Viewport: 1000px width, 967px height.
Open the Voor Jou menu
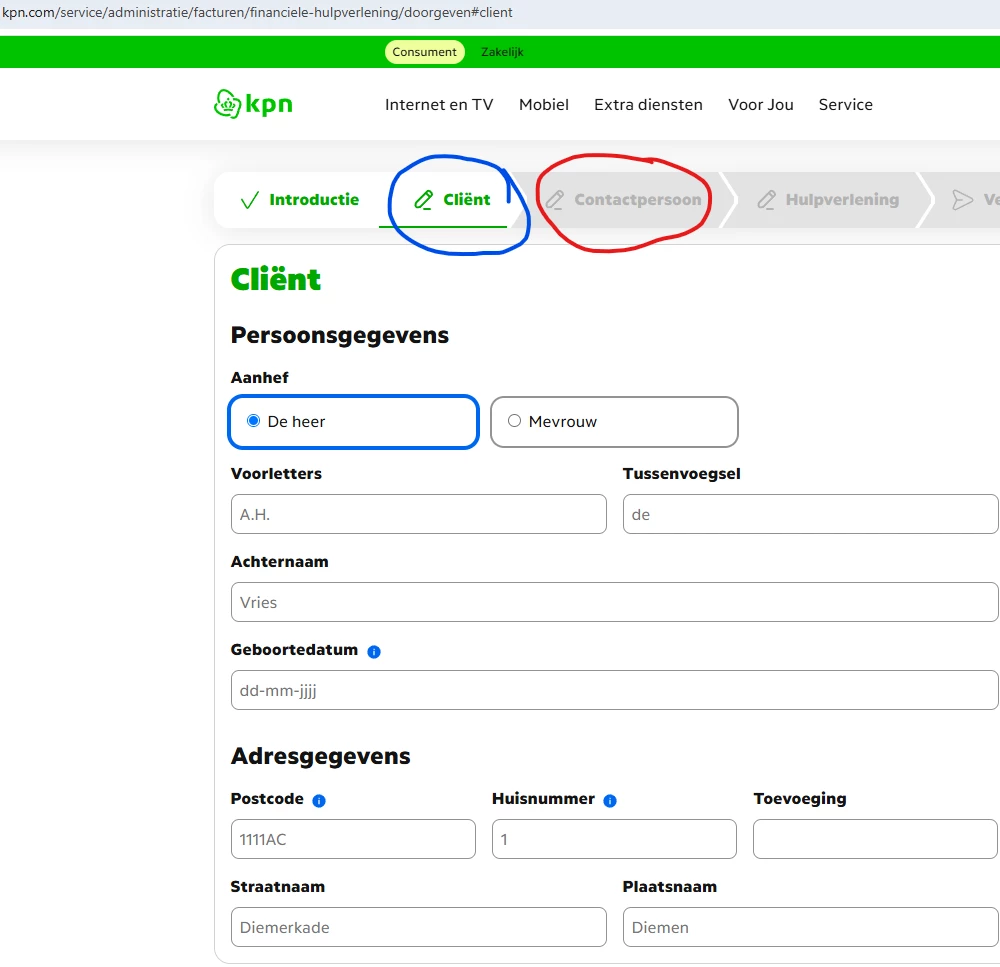[761, 105]
